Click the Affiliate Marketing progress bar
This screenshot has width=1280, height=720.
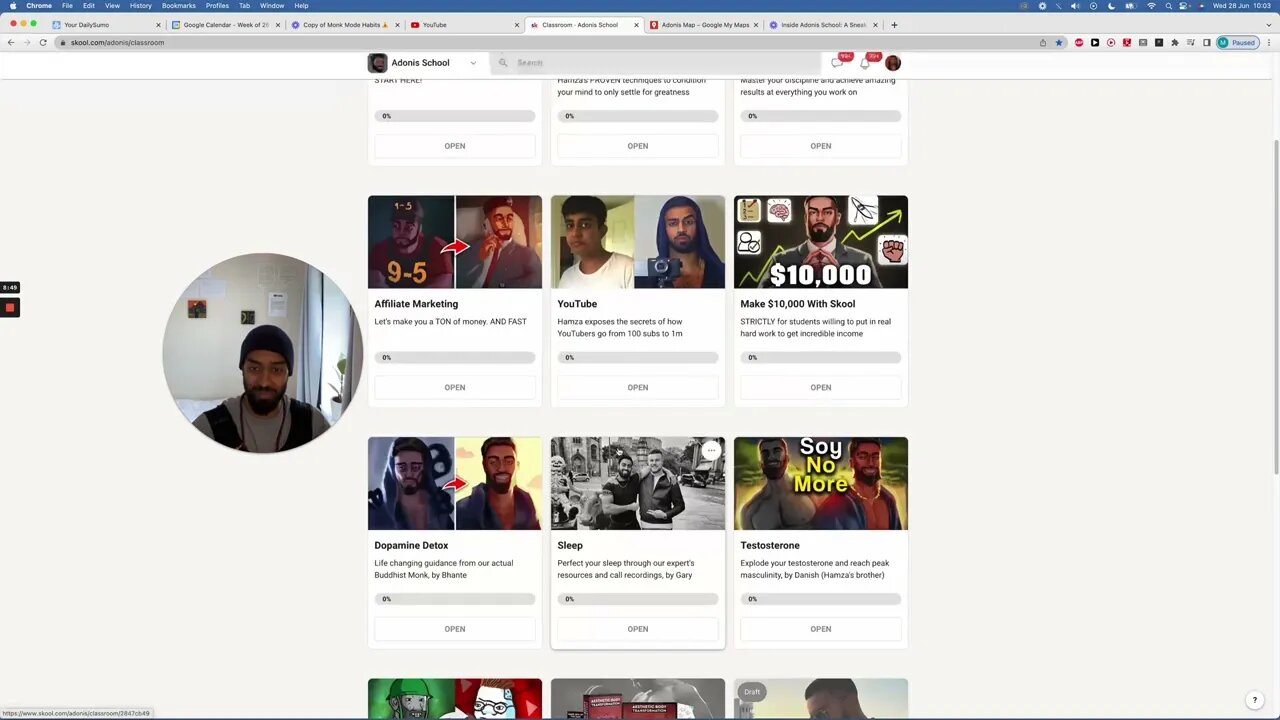point(455,358)
